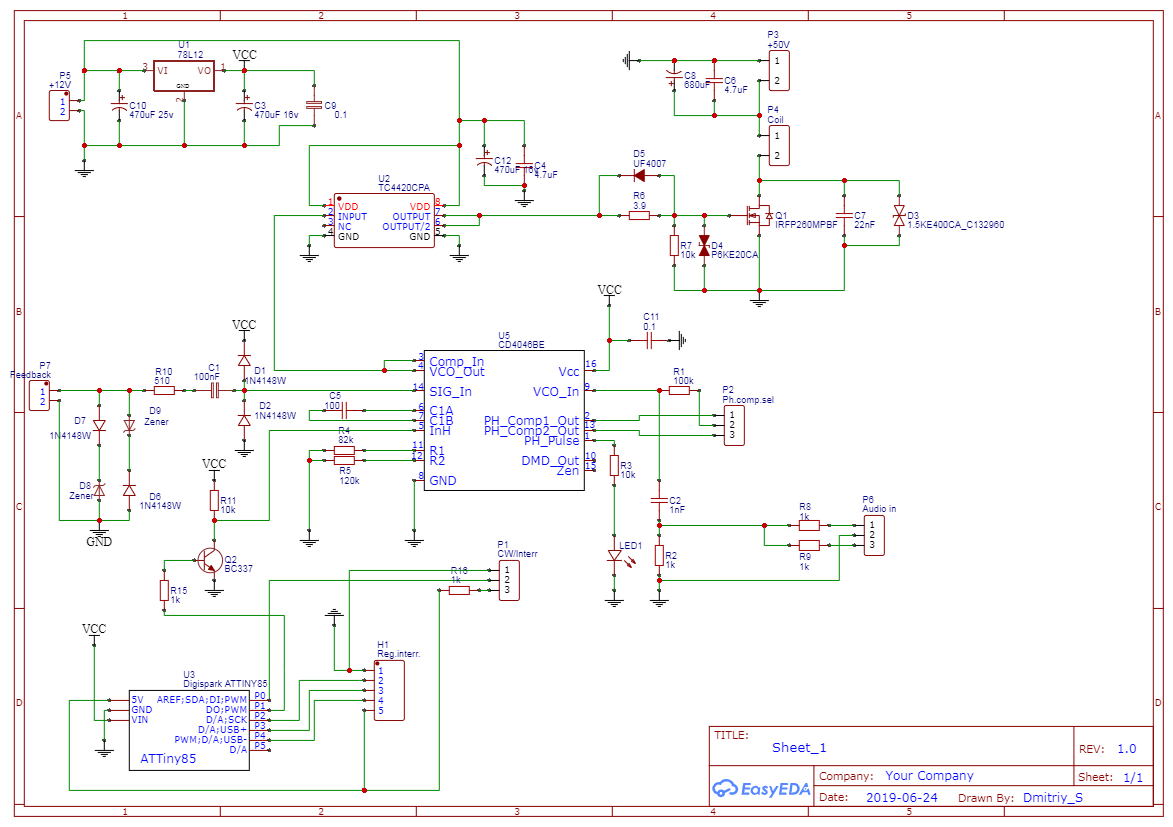
Task: Select resistor R15 1k symbol
Action: 164,591
